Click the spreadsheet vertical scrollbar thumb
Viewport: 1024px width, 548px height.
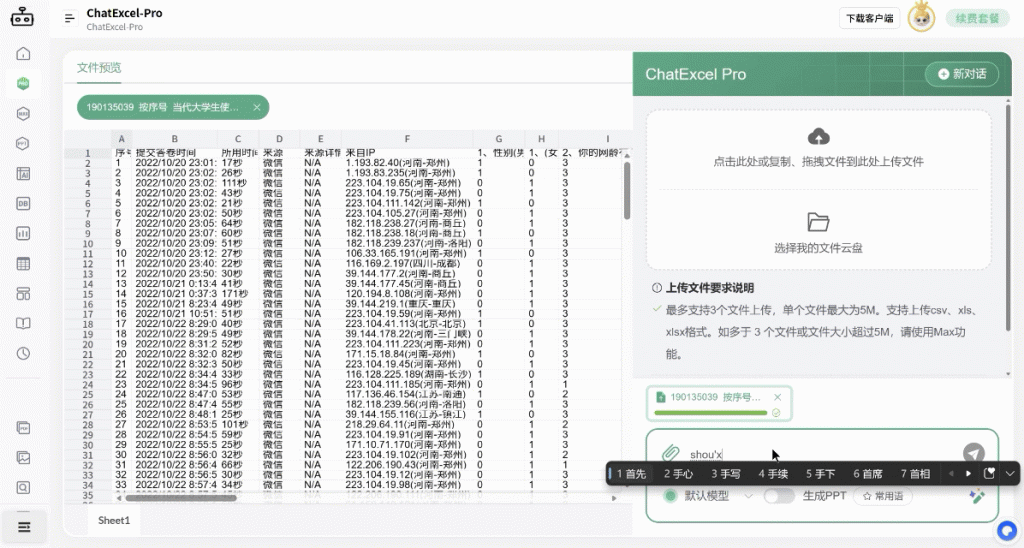click(627, 190)
